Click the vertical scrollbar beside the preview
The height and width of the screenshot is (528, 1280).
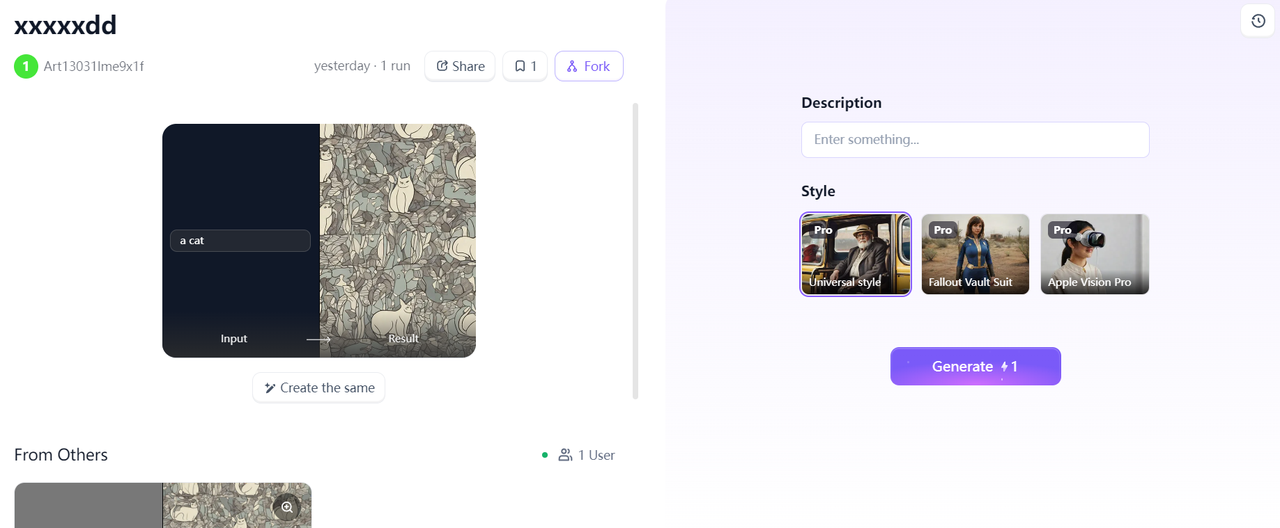635,250
